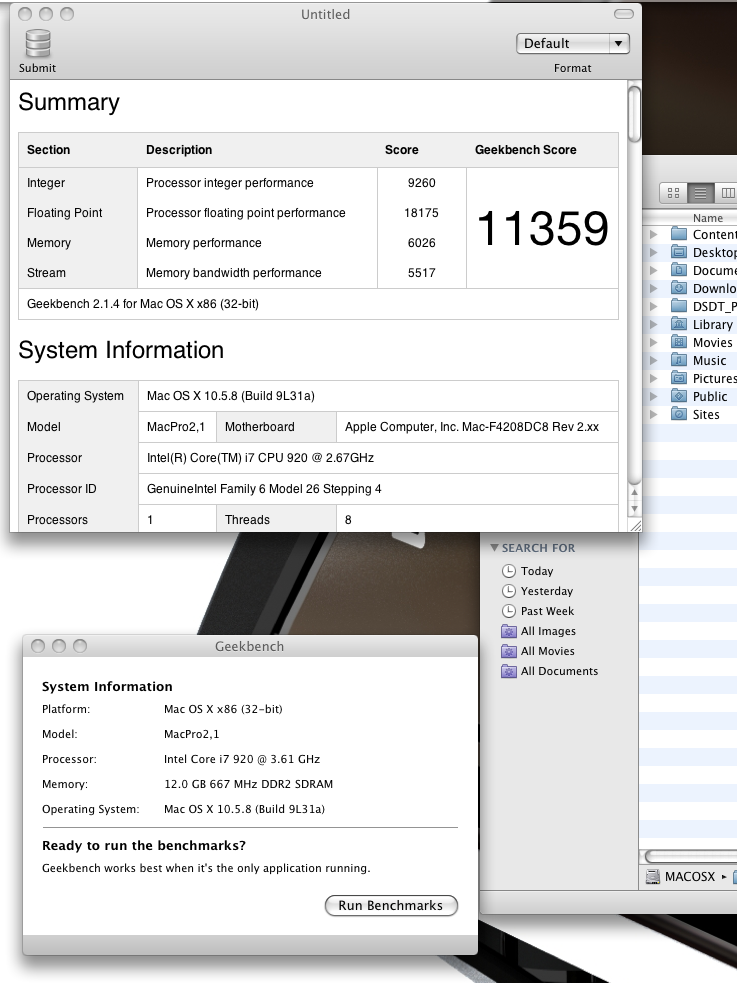Click the Music folder icon in Finder
Viewport: 737px width, 983px height.
click(x=679, y=360)
